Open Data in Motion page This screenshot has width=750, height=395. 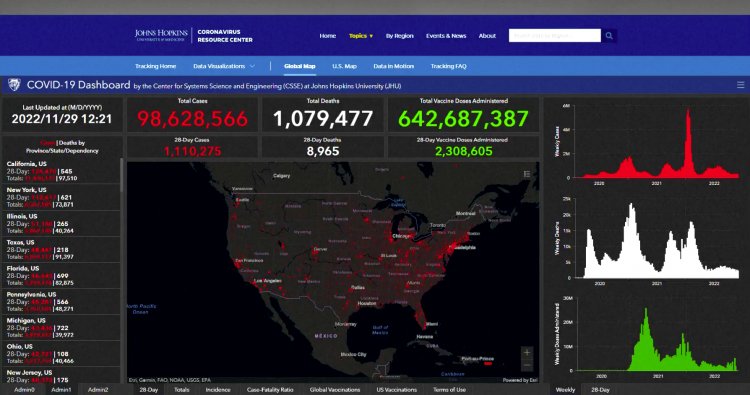coord(393,66)
